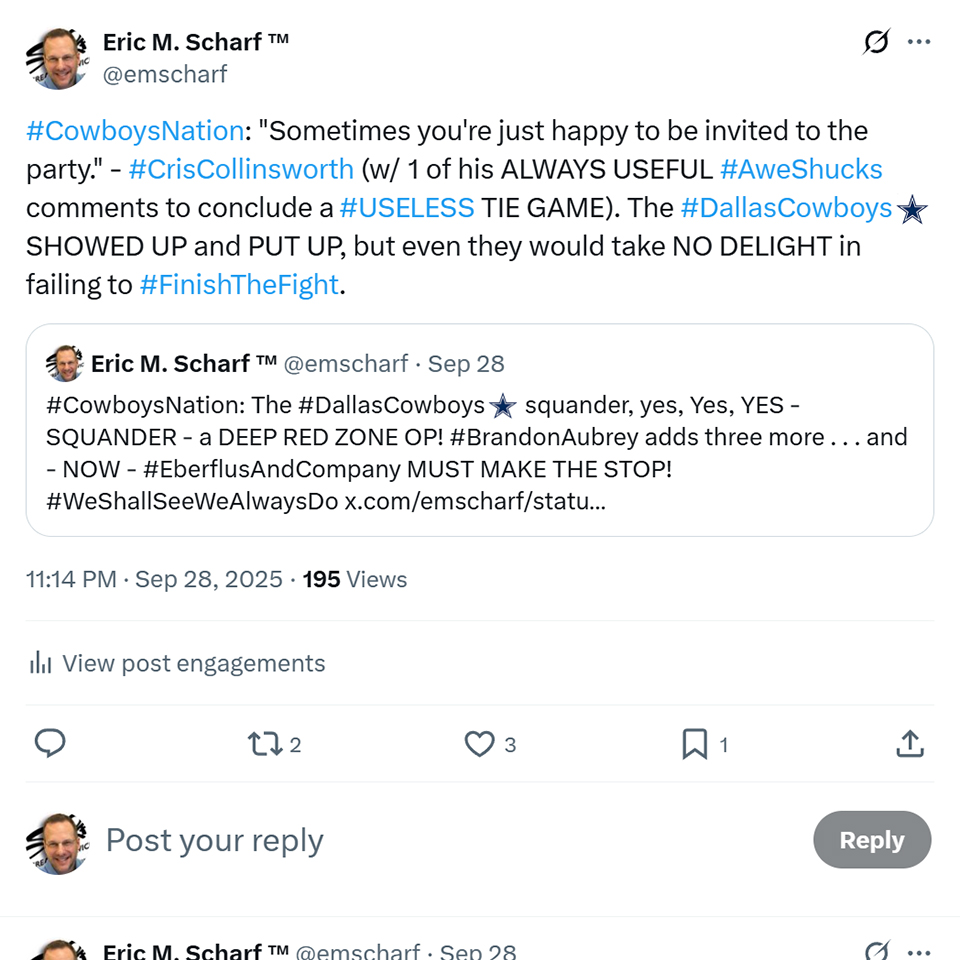The height and width of the screenshot is (960, 960).
Task: Bookmark the post using the bookmark icon
Action: pyautogui.click(x=694, y=743)
